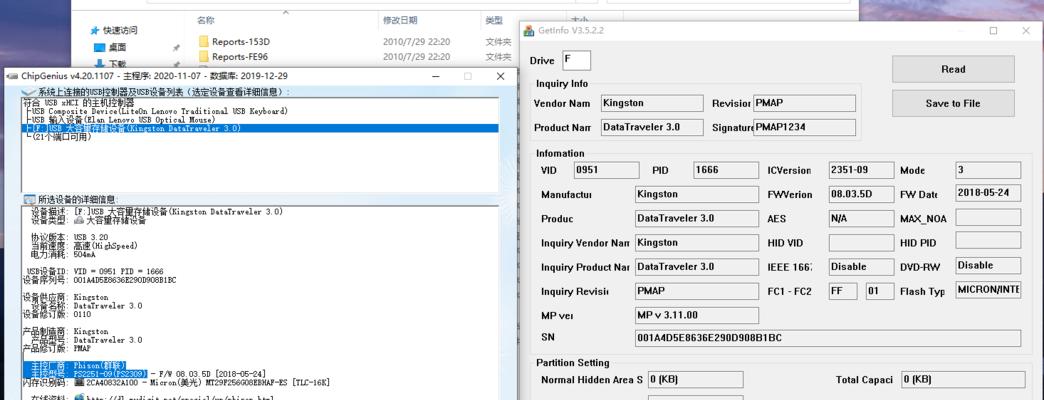Viewport: 1044px width, 400px height.
Task: Click the Drive letter input field
Action: click(576, 60)
